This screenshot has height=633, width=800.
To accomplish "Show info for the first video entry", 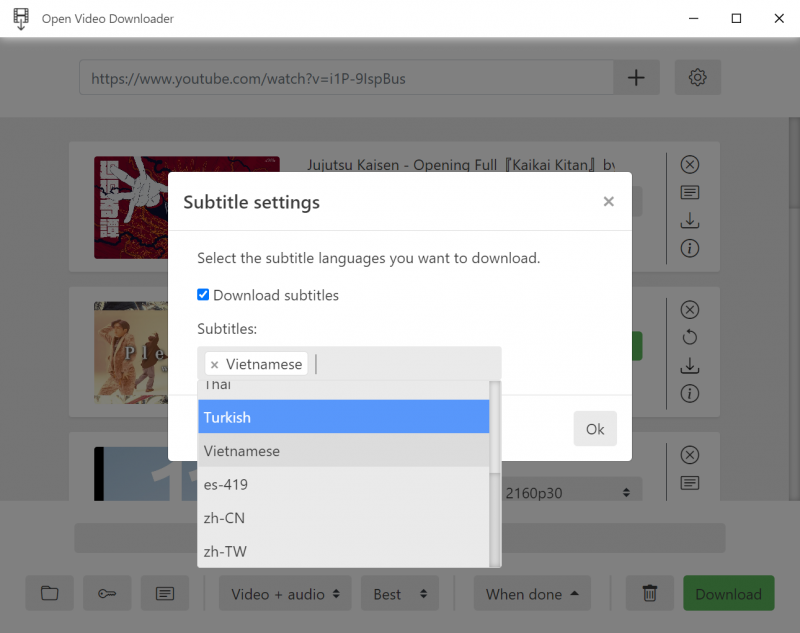I will [690, 248].
